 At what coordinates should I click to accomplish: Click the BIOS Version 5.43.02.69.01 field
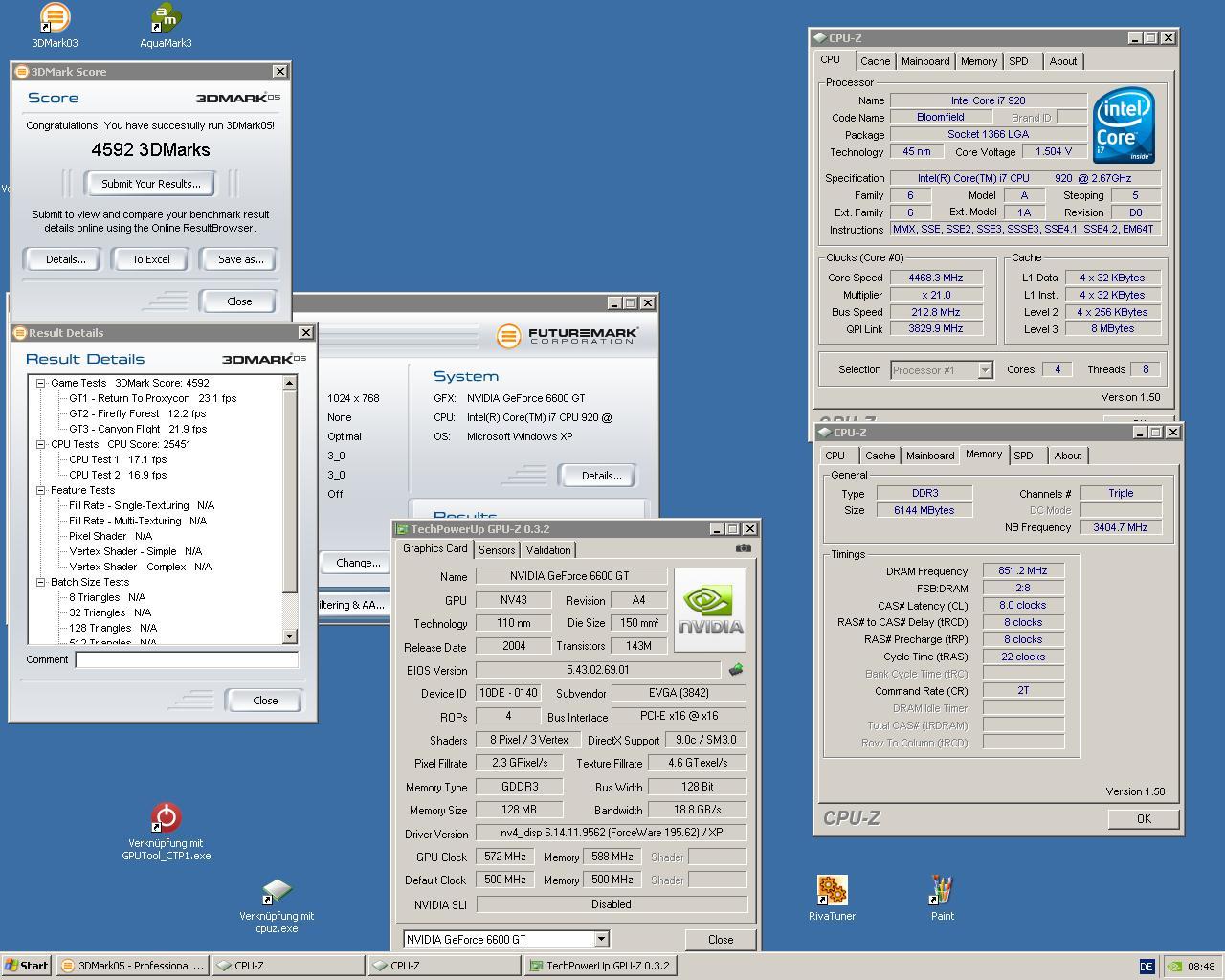[x=598, y=670]
